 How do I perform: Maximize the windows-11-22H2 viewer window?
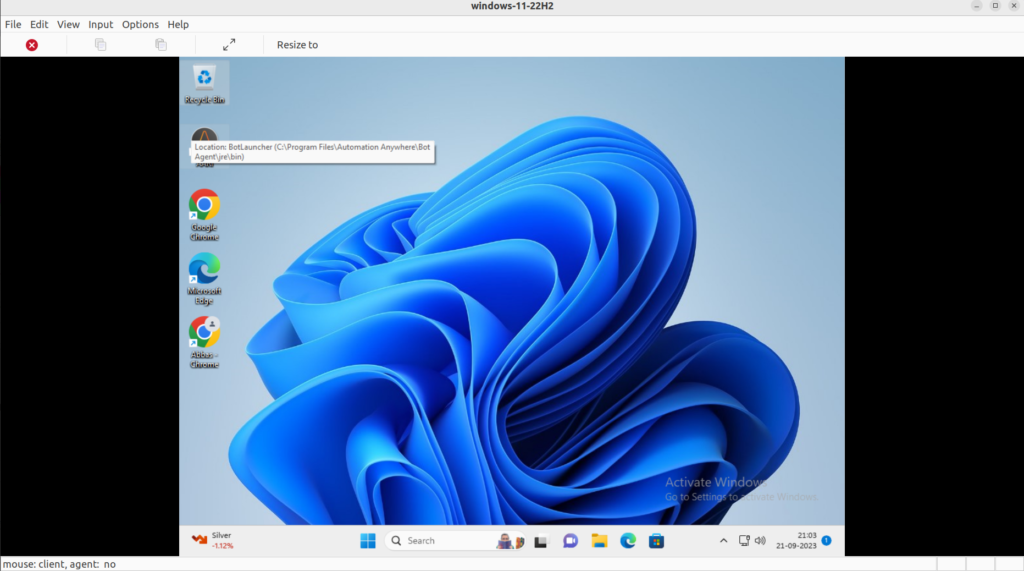click(x=995, y=6)
